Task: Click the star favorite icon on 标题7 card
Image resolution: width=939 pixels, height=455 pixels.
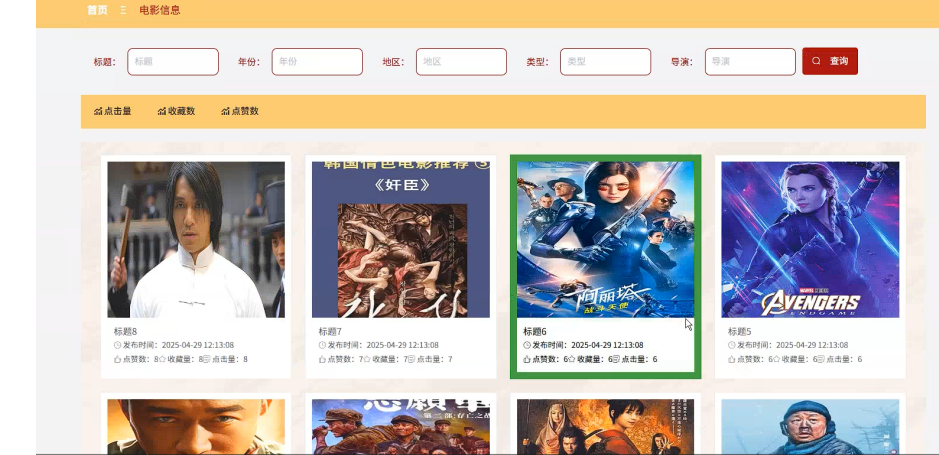Action: pyautogui.click(x=367, y=360)
